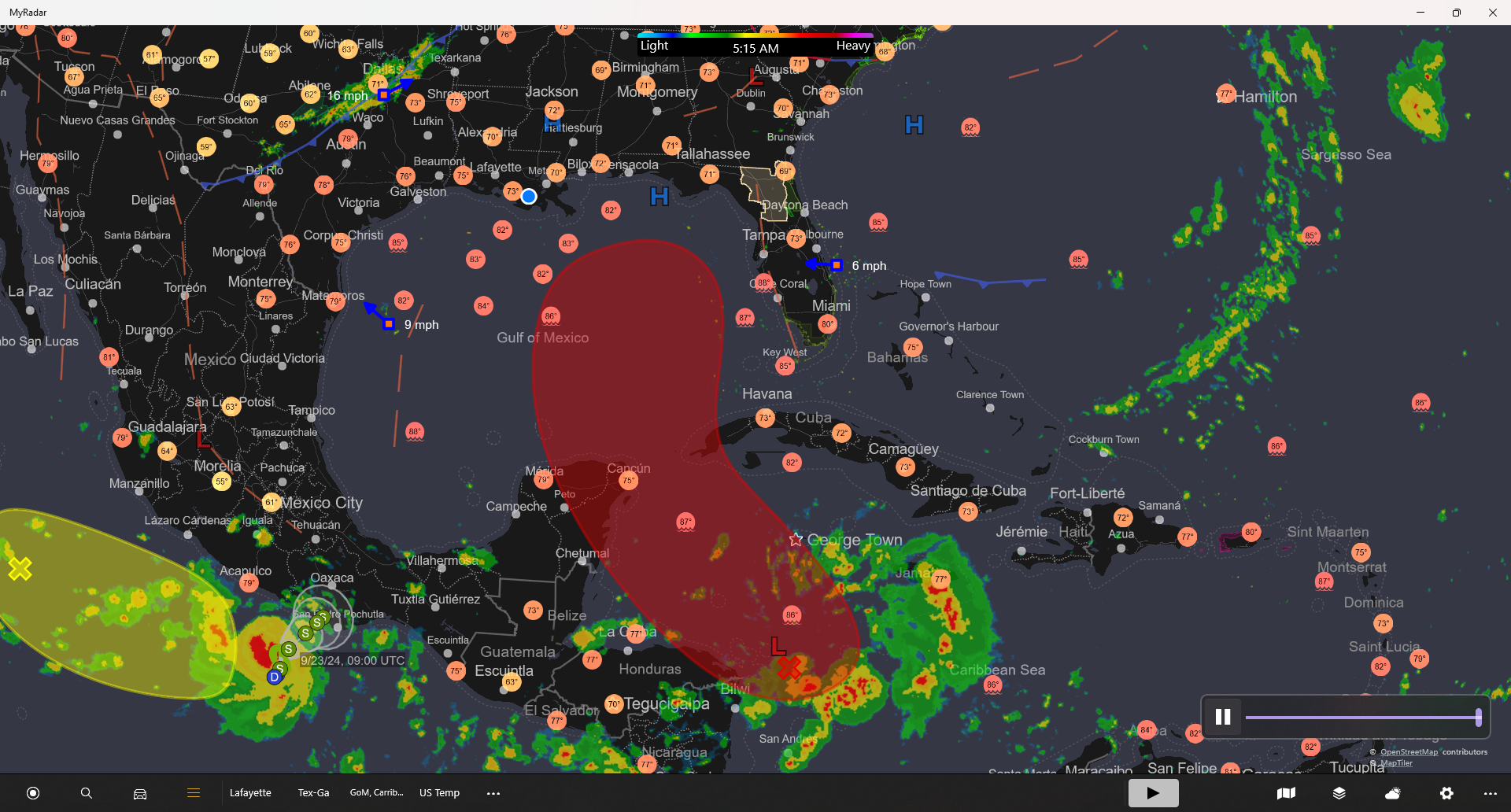1511x812 pixels.
Task: Click the blue H symbol south of Pensacola
Action: tap(659, 197)
